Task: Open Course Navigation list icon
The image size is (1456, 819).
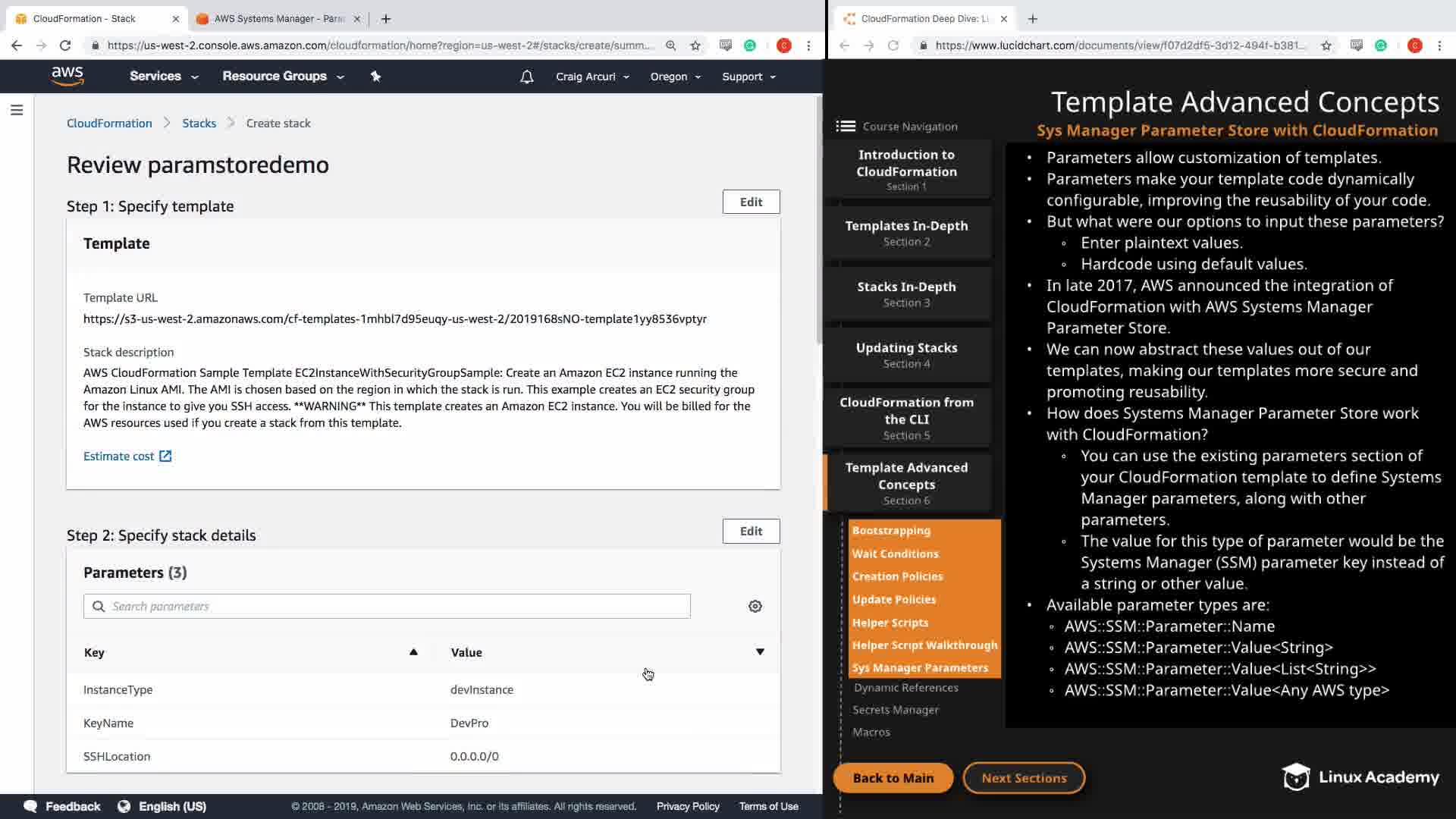Action: [846, 127]
